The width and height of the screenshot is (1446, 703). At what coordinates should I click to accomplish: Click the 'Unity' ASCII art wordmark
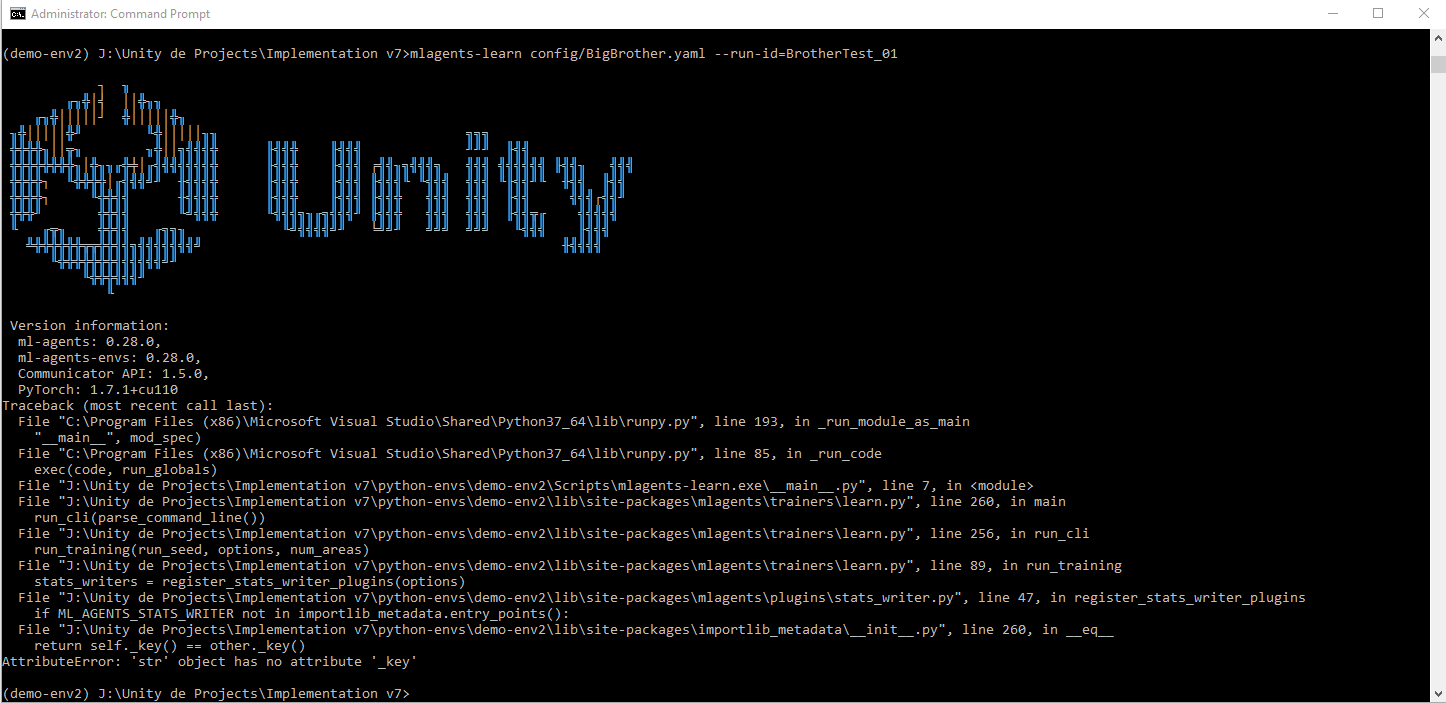450,192
